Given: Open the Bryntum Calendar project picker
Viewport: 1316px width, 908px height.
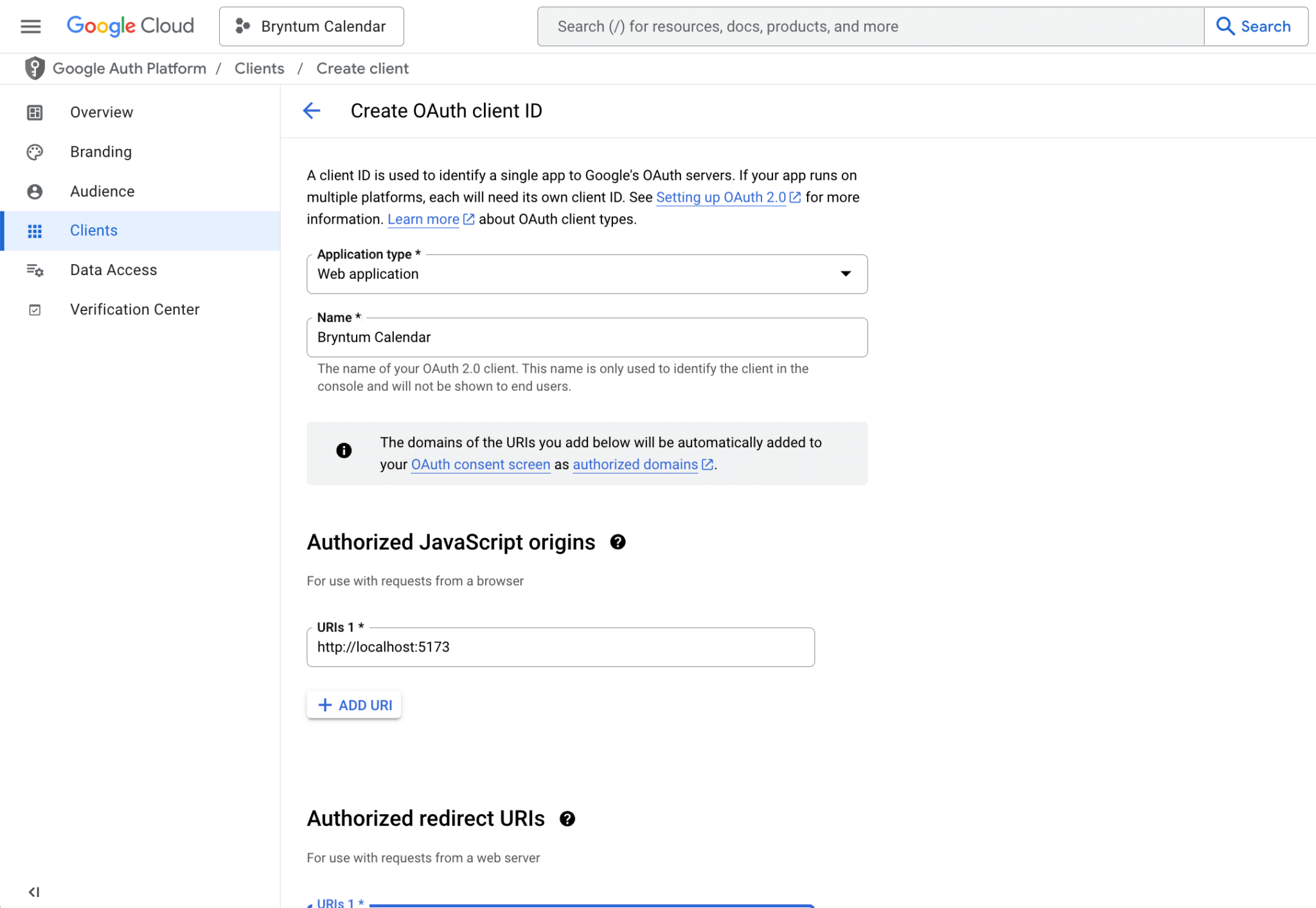Looking at the screenshot, I should 312,26.
